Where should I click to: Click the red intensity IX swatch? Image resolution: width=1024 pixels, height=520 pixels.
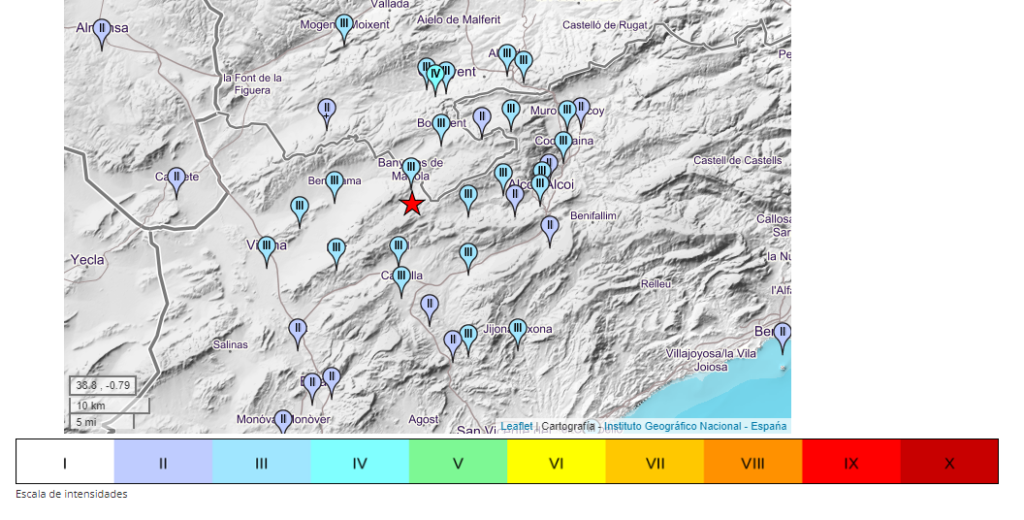(850, 463)
